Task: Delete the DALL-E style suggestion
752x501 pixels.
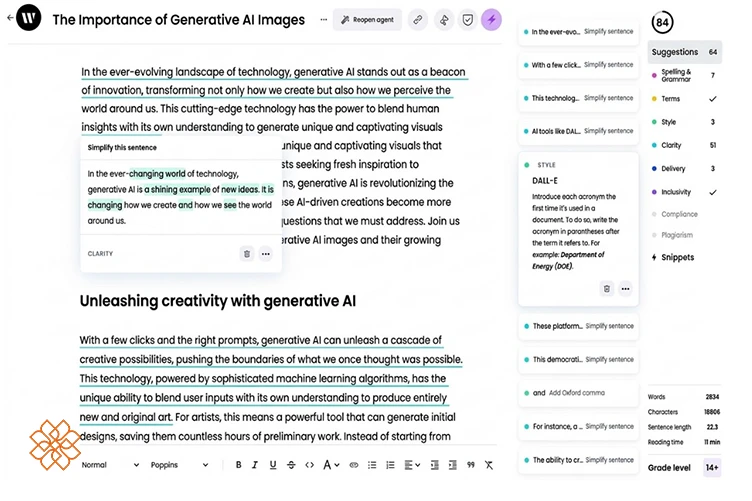Action: 607,289
